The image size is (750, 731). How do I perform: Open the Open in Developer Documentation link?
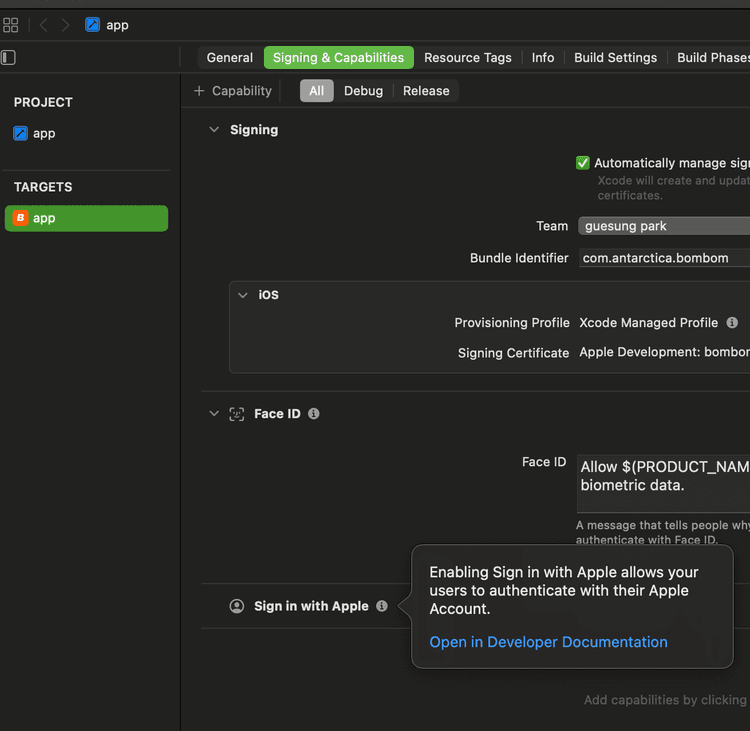tap(548, 642)
